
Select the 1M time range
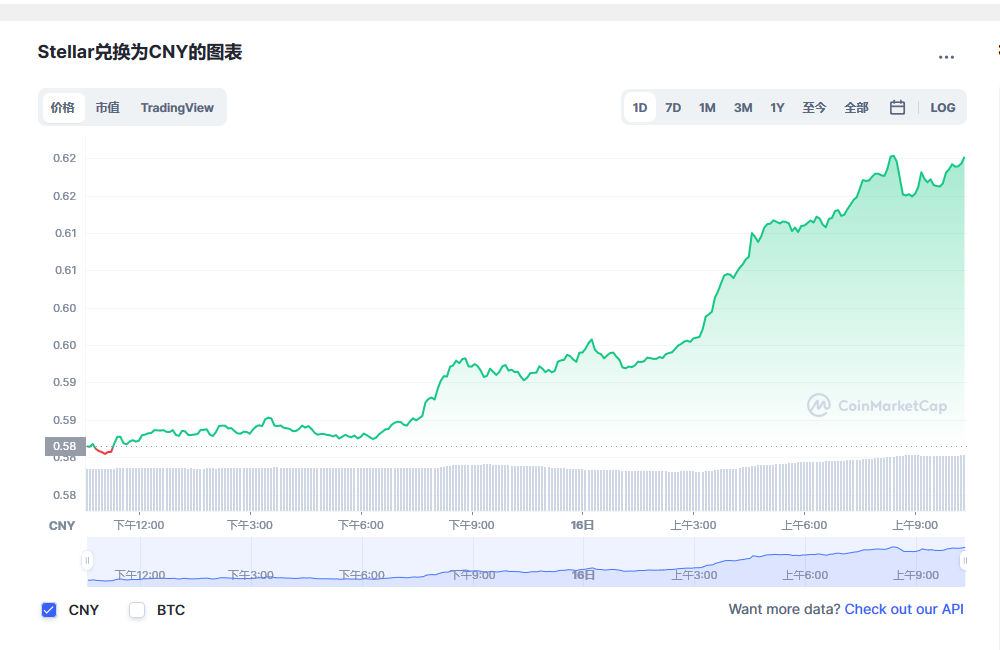(x=707, y=107)
